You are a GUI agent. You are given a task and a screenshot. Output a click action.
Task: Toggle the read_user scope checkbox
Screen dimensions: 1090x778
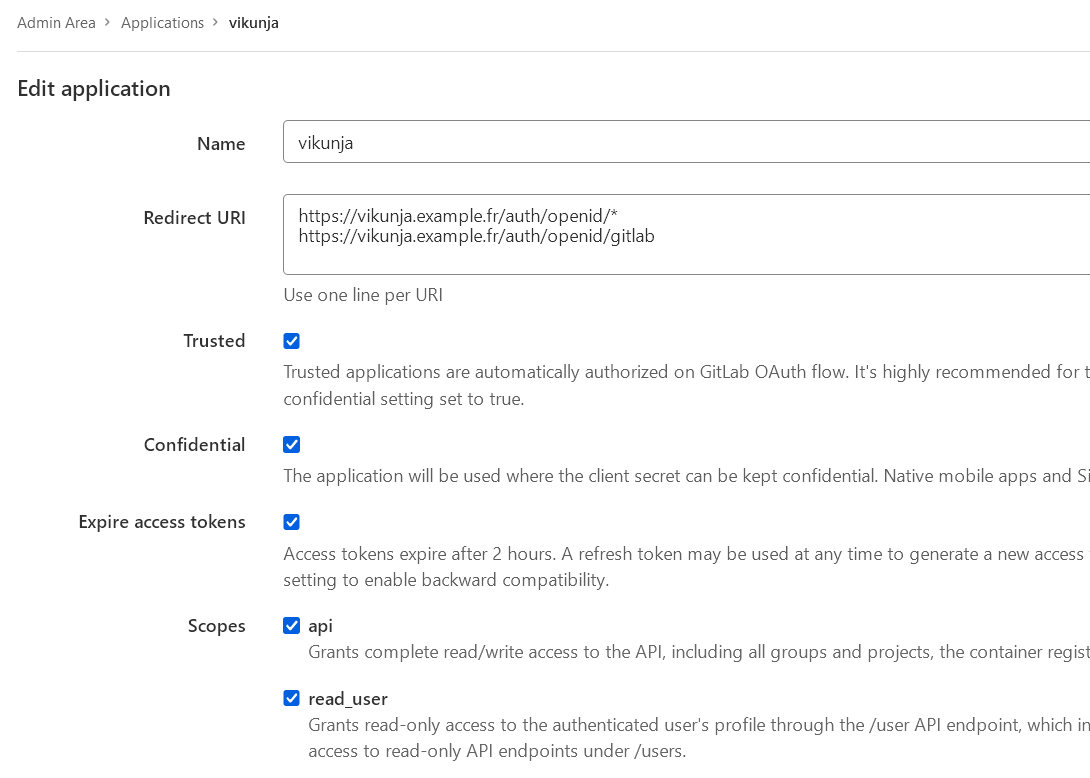point(291,698)
